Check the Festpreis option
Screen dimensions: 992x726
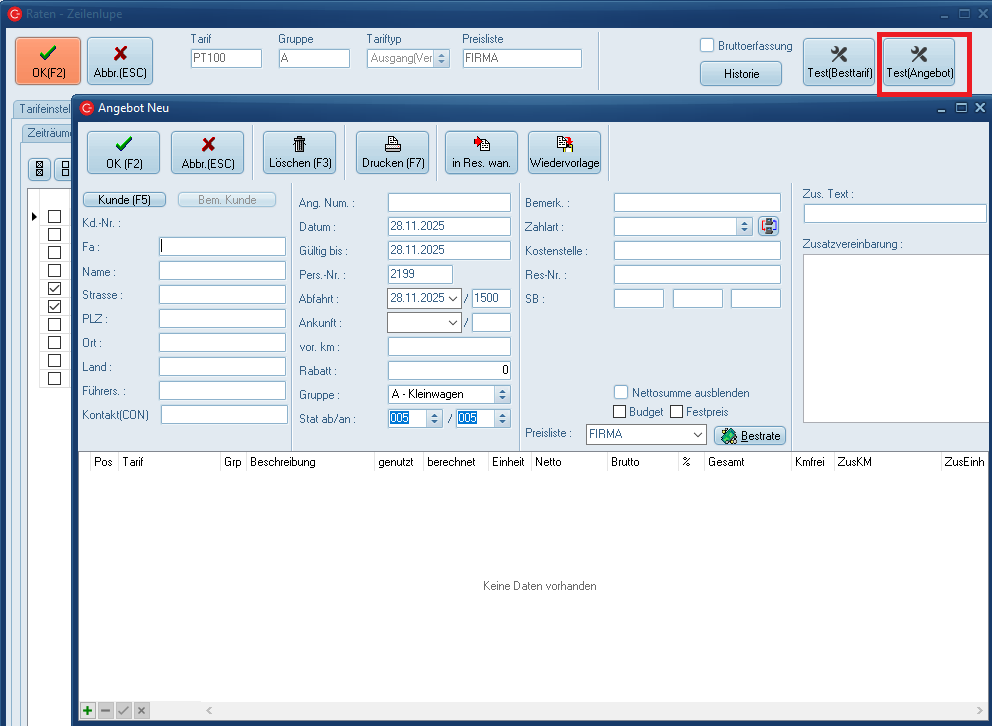[677, 412]
